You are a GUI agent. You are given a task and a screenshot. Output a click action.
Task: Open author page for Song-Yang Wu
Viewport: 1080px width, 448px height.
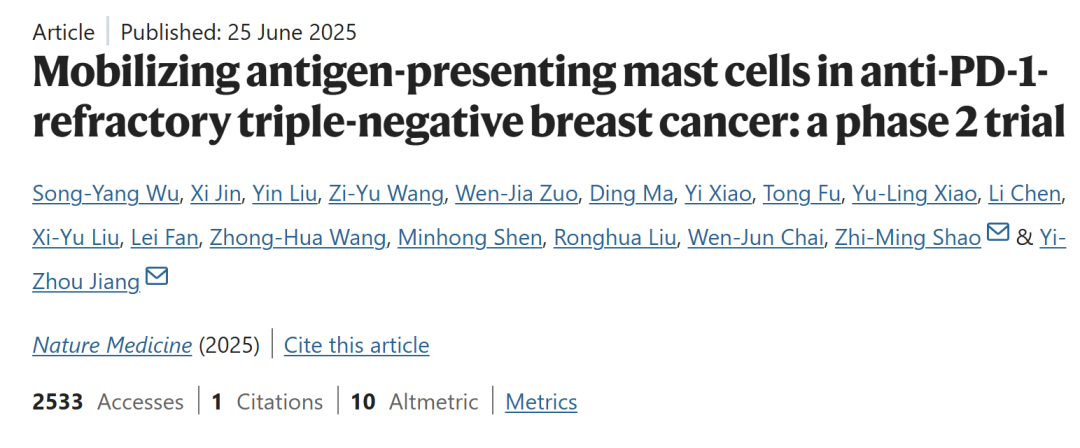click(106, 194)
